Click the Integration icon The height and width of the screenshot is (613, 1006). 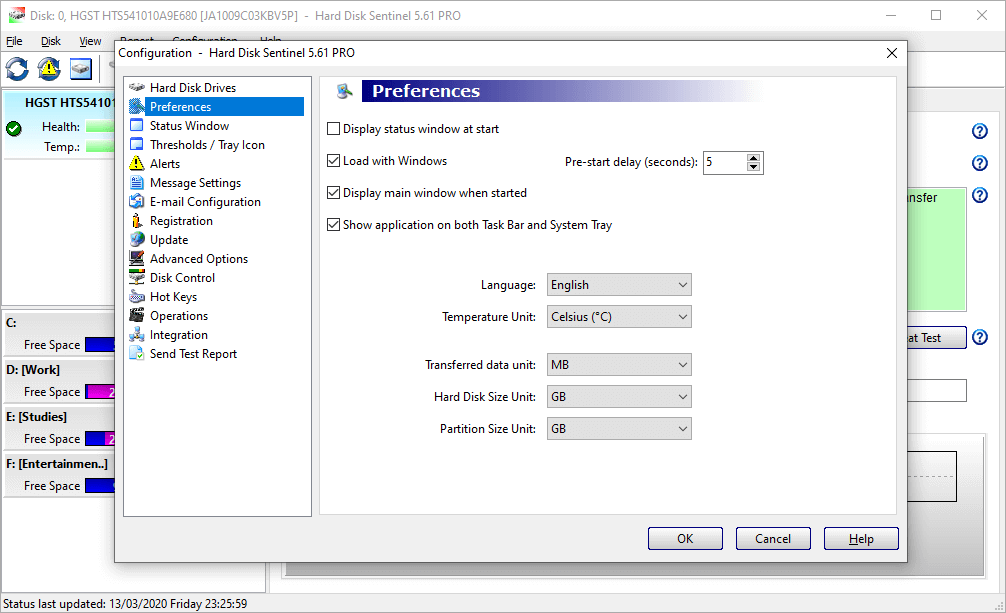coord(137,334)
